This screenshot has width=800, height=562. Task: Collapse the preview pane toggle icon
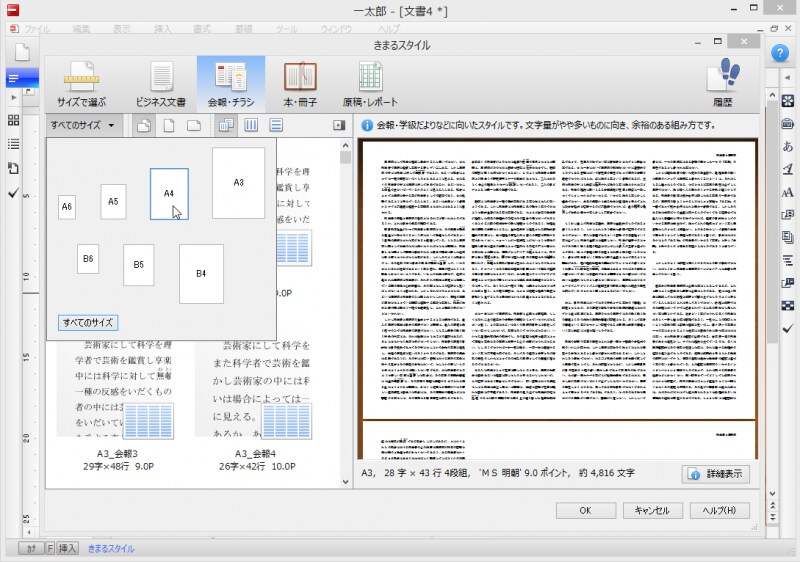coord(339,125)
